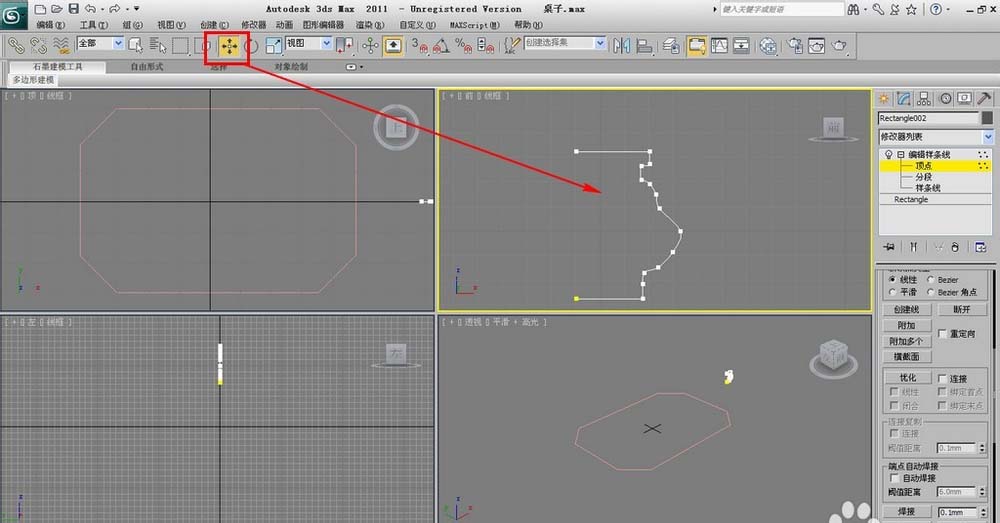
Task: Collapse the 编辑样条线 modifier tree
Action: (901, 154)
